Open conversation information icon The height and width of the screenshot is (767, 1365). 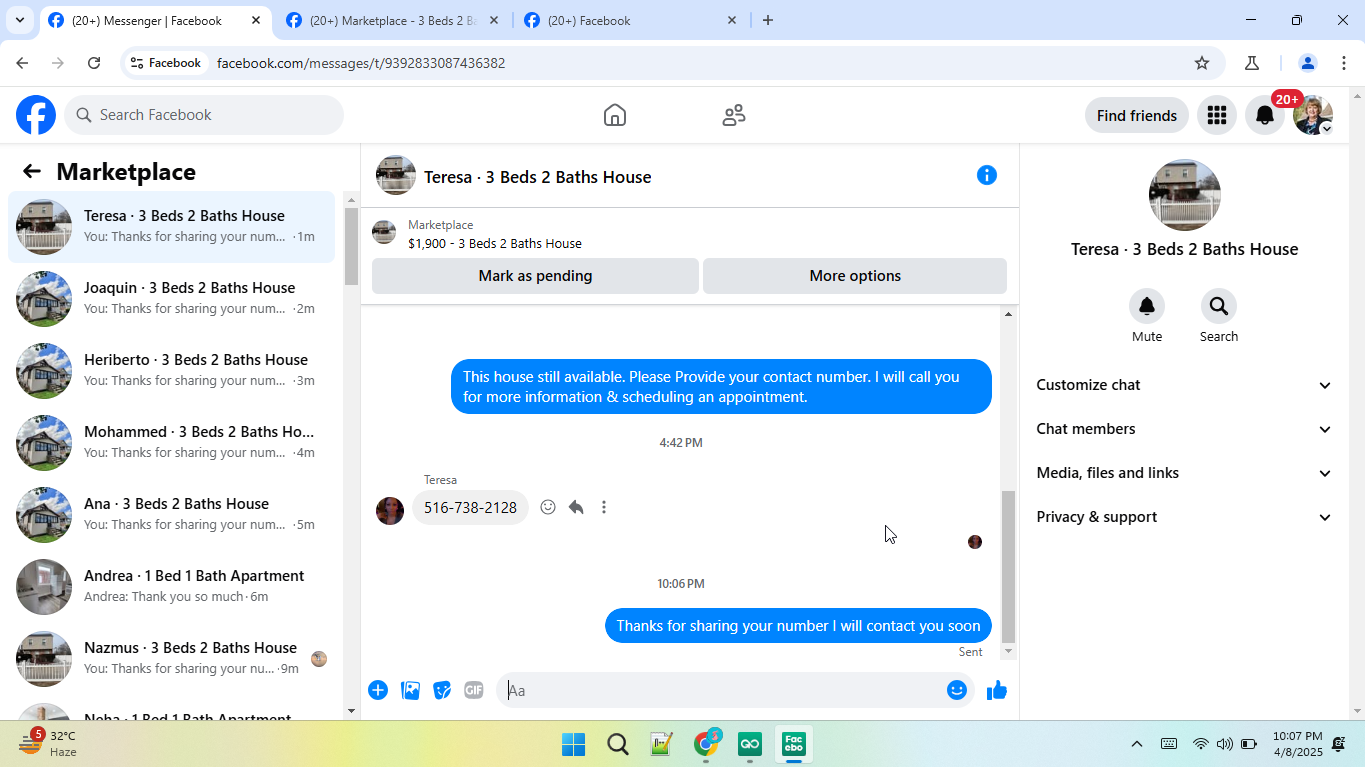coord(987,175)
